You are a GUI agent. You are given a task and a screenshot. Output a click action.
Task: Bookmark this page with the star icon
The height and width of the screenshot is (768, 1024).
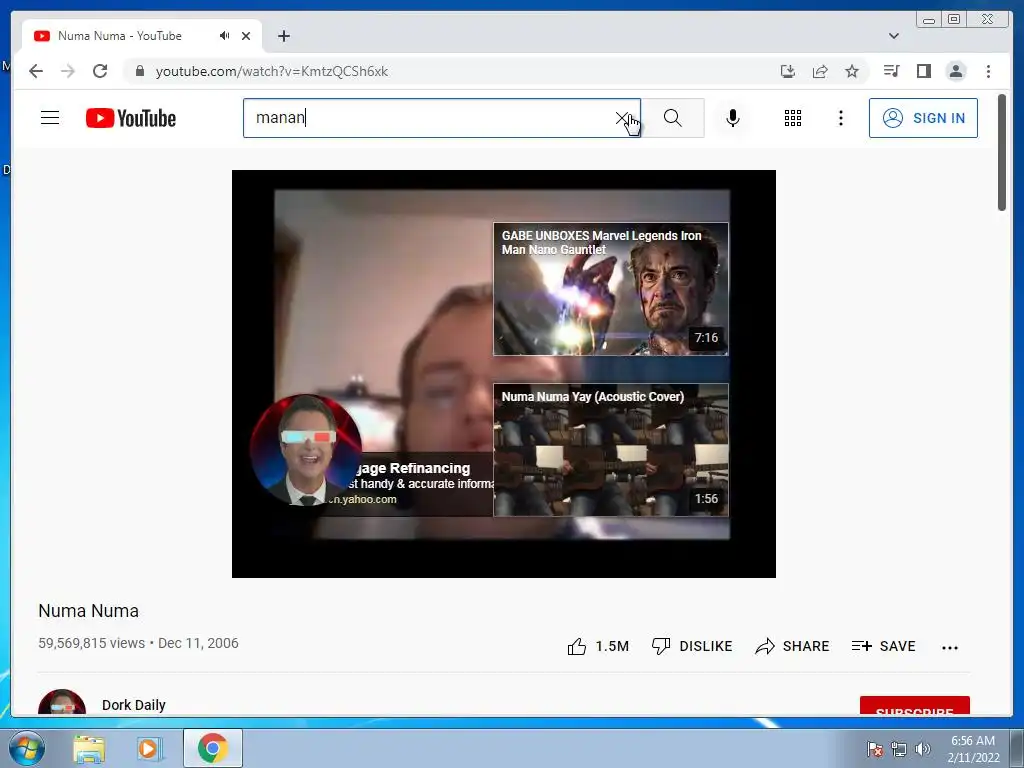point(852,71)
